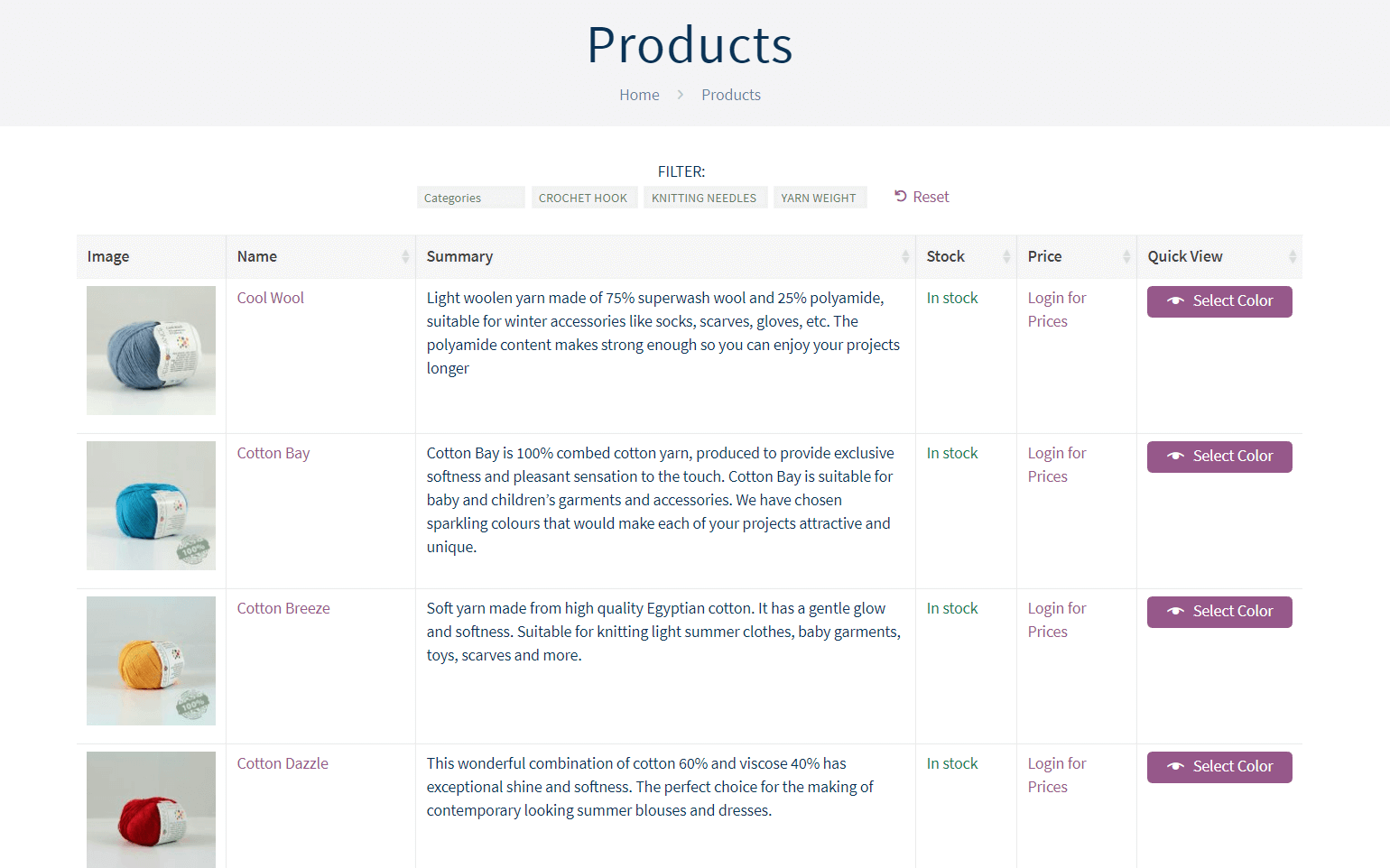Expand the Knitting Needles filter
Image resolution: width=1390 pixels, height=868 pixels.
point(705,198)
